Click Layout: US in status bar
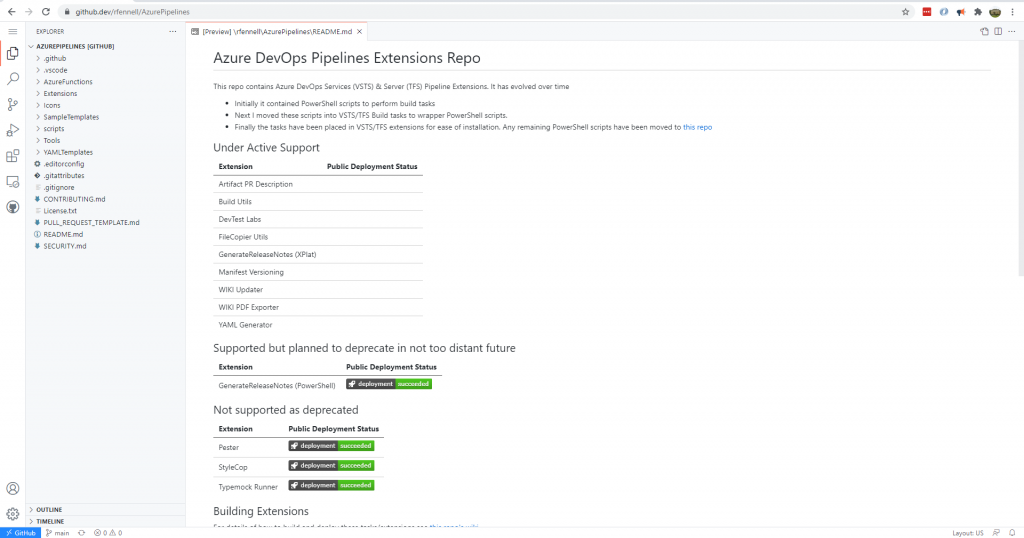 pos(967,533)
